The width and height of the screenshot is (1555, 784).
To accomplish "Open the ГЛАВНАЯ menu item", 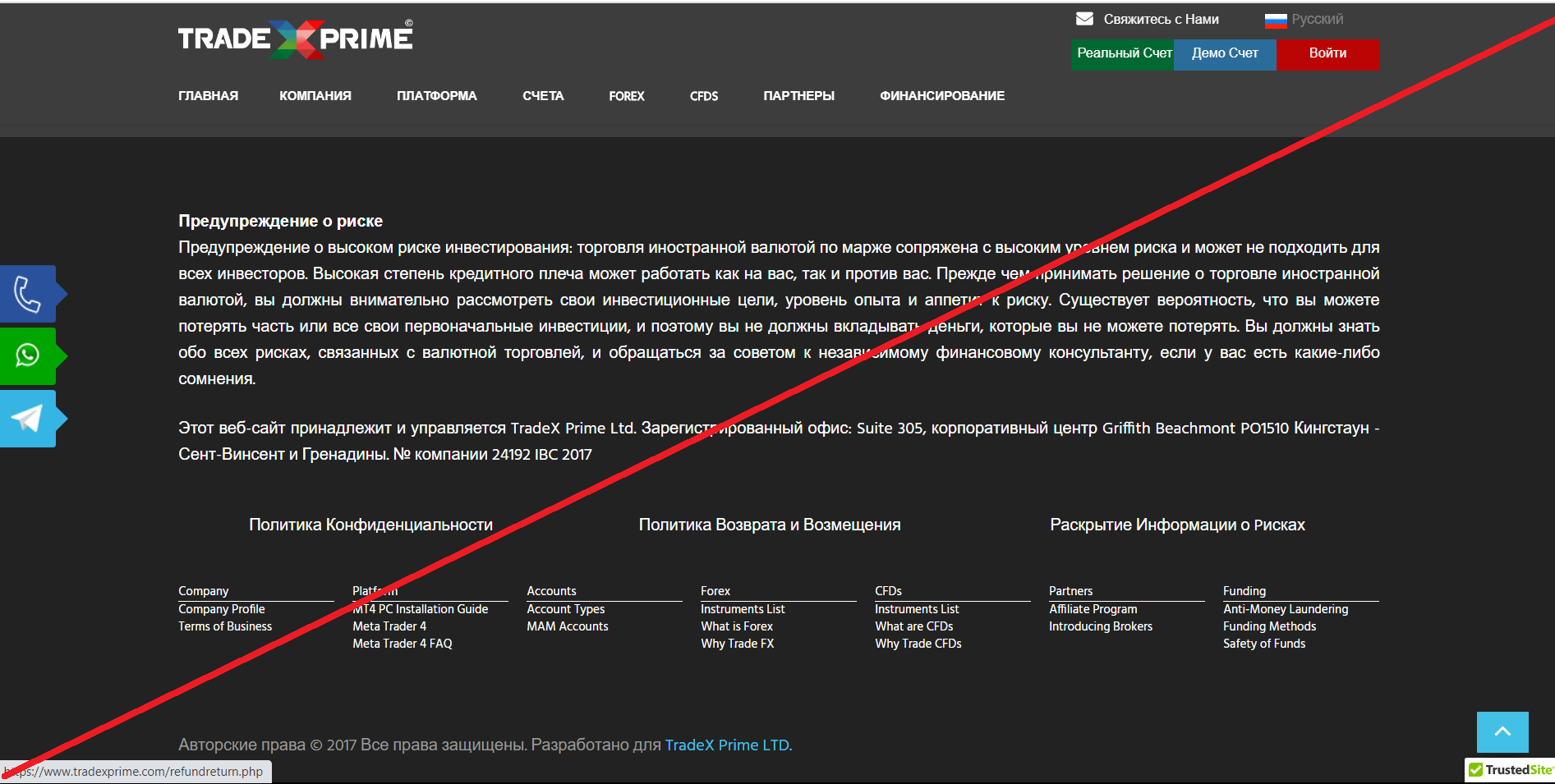I will [209, 96].
